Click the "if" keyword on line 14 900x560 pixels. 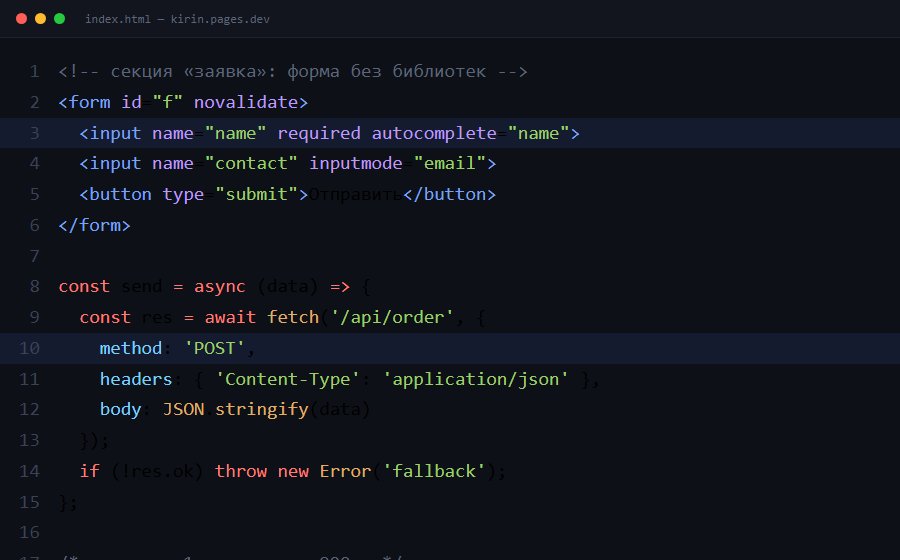(90, 471)
